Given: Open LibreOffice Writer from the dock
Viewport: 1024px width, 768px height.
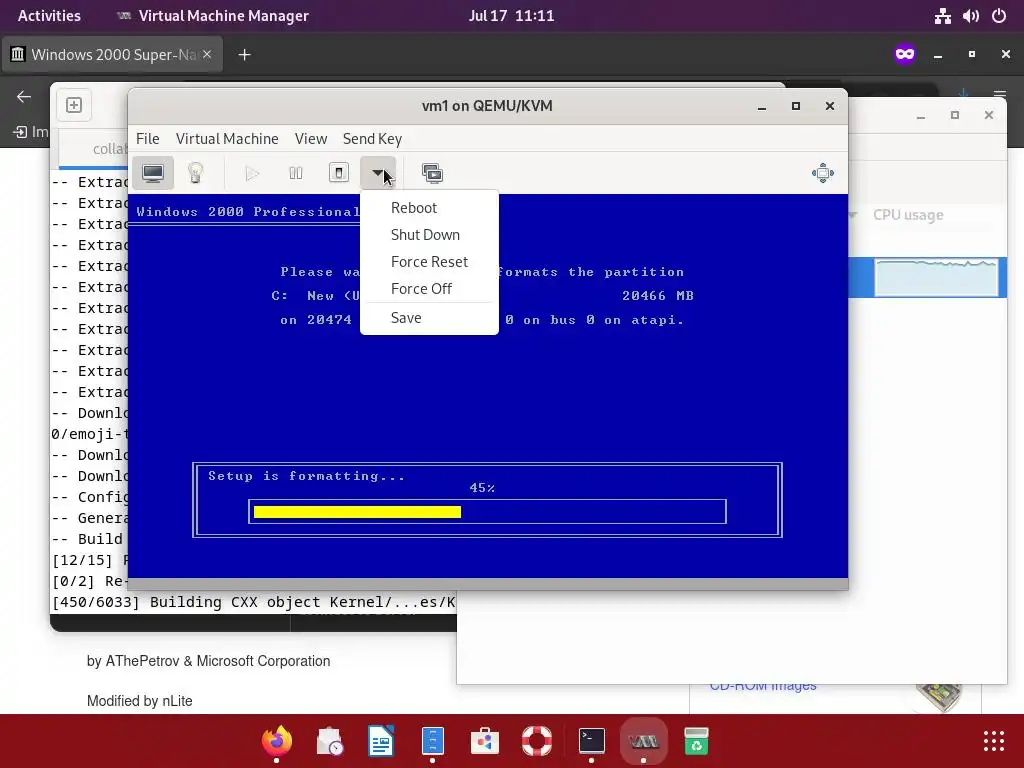Looking at the screenshot, I should 381,741.
